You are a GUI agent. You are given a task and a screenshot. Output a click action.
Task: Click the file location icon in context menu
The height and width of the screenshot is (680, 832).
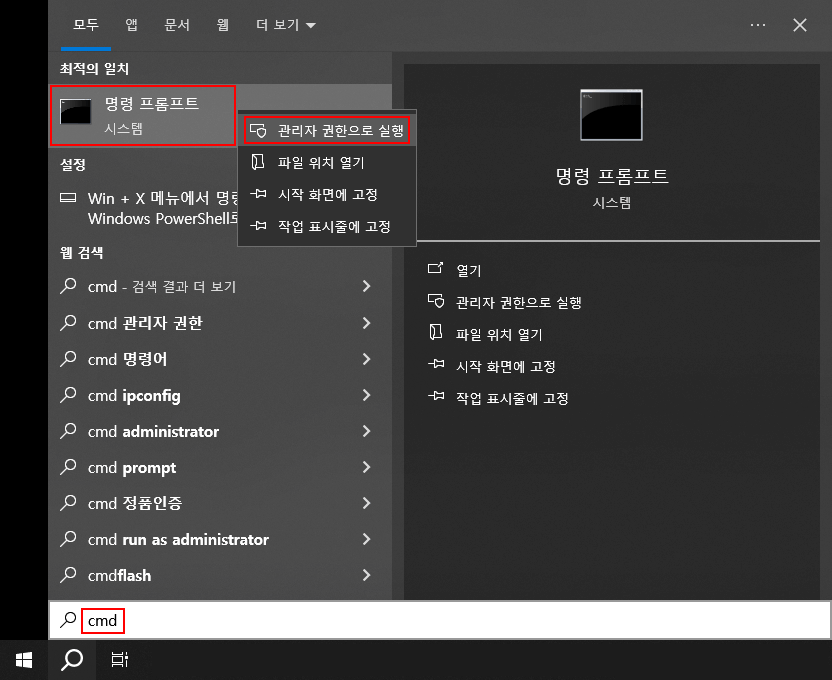pyautogui.click(x=258, y=162)
